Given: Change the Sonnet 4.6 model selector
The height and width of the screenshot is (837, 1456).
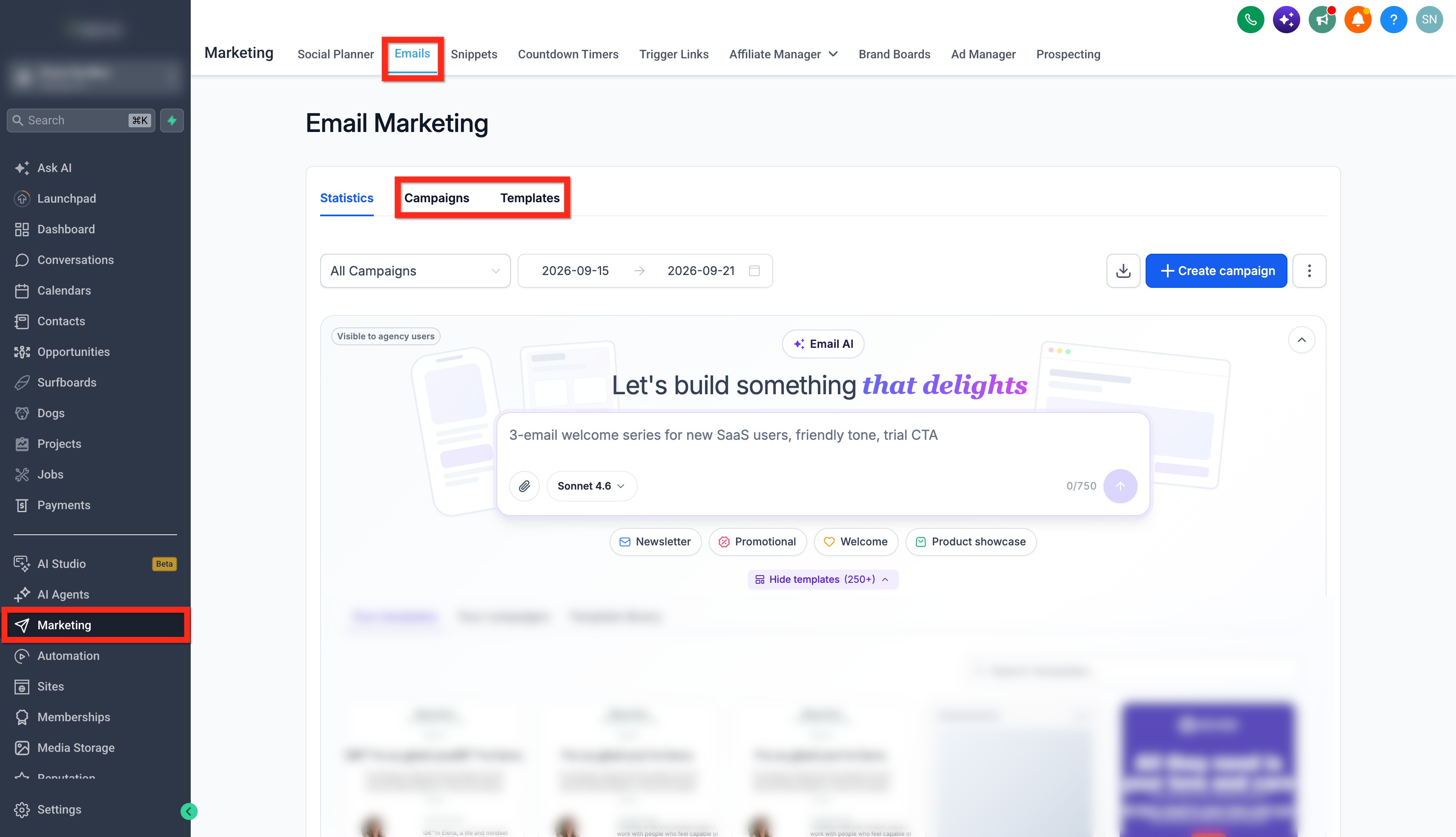Looking at the screenshot, I should [x=591, y=486].
